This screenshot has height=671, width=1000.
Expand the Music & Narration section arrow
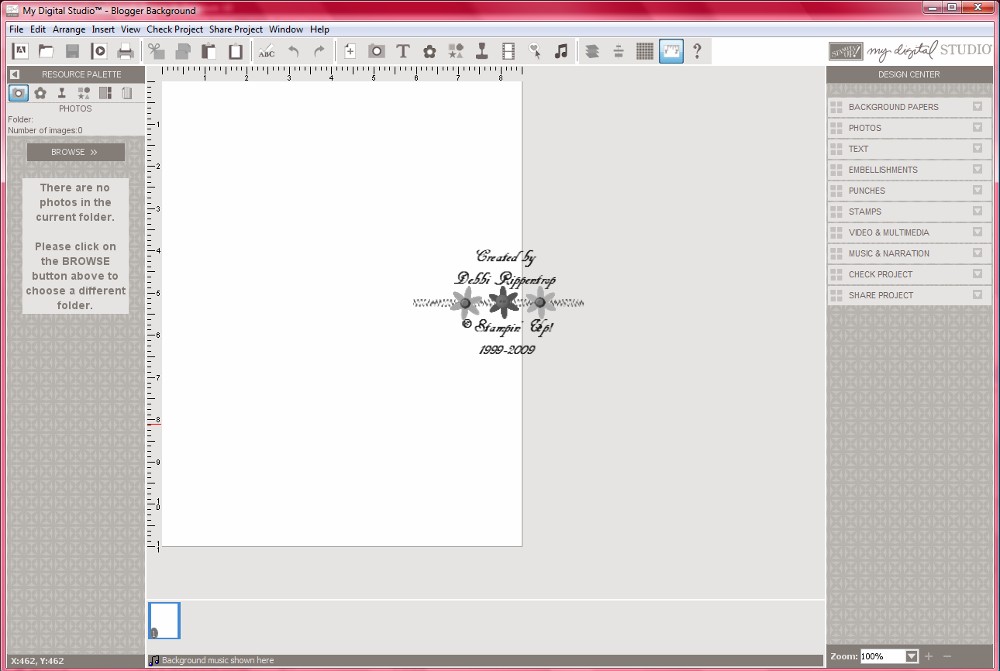tap(977, 253)
